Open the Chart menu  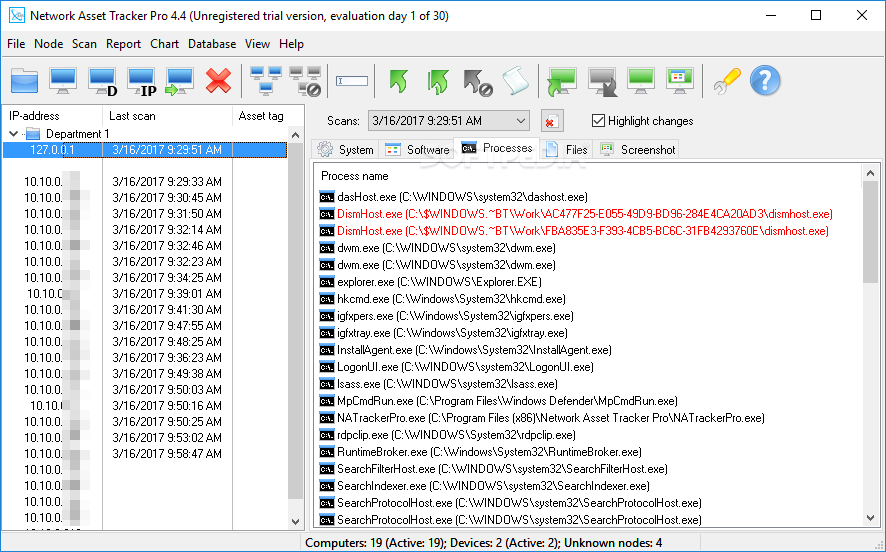point(164,44)
